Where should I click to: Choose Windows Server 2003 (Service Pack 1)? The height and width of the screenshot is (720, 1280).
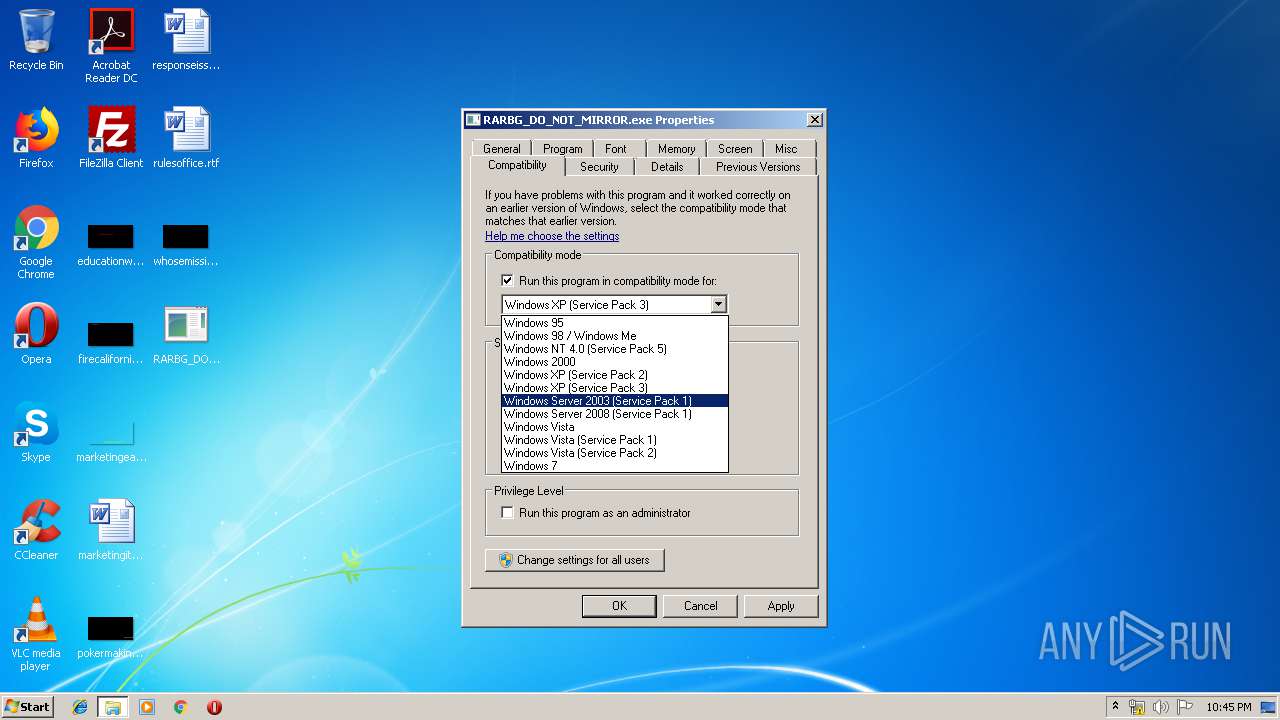614,401
